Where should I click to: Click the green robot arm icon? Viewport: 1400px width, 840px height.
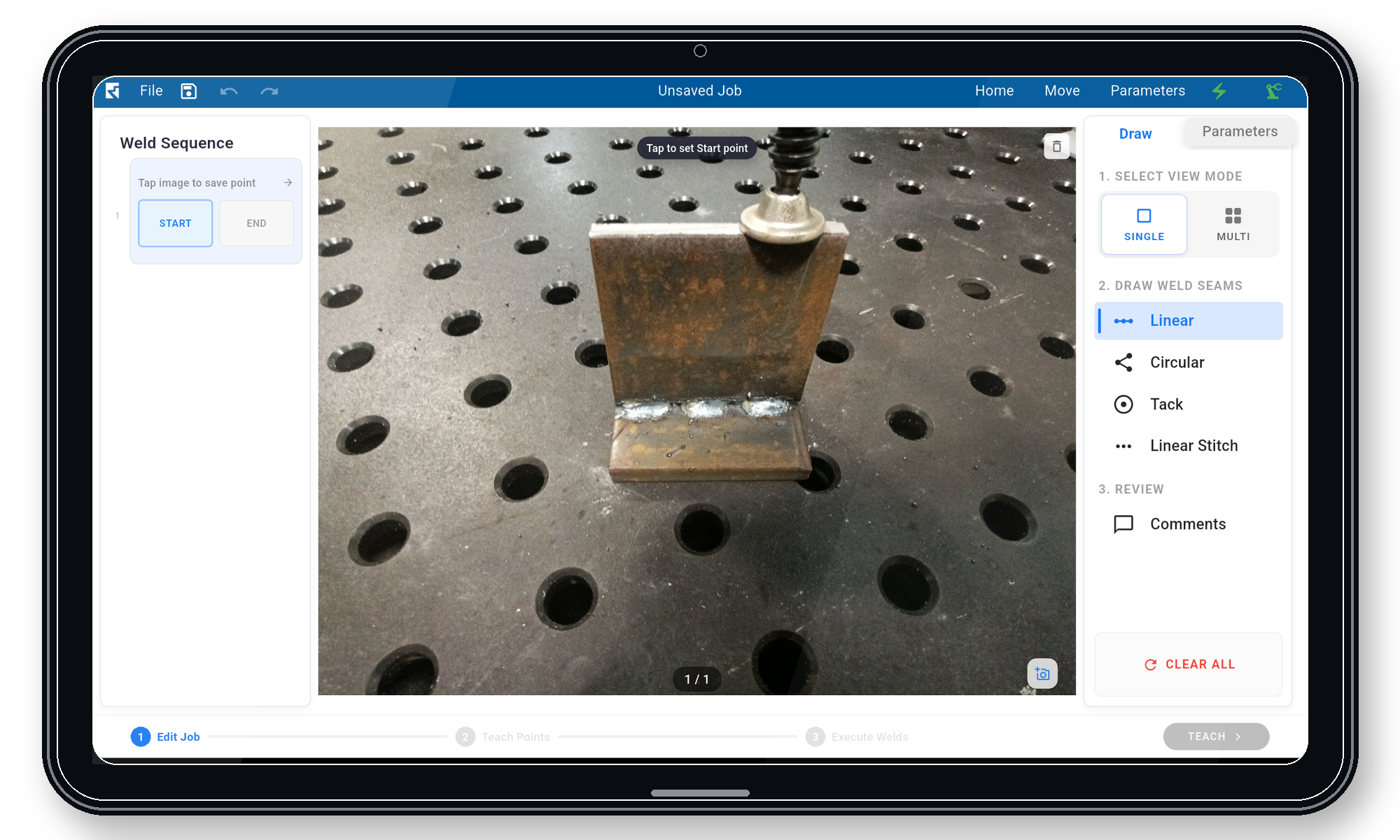point(1273,91)
